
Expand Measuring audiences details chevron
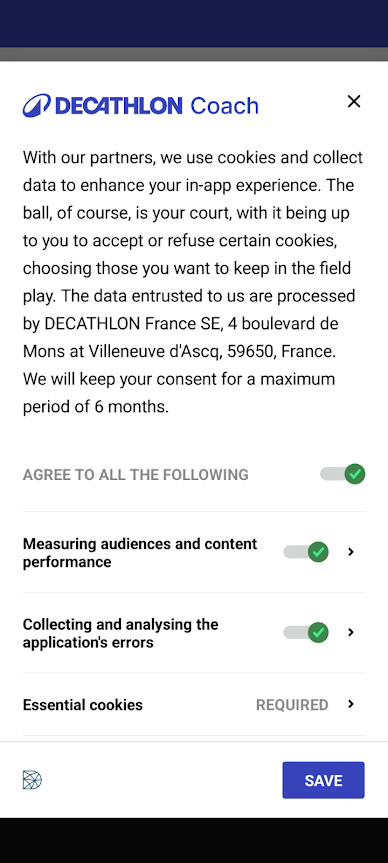351,551
